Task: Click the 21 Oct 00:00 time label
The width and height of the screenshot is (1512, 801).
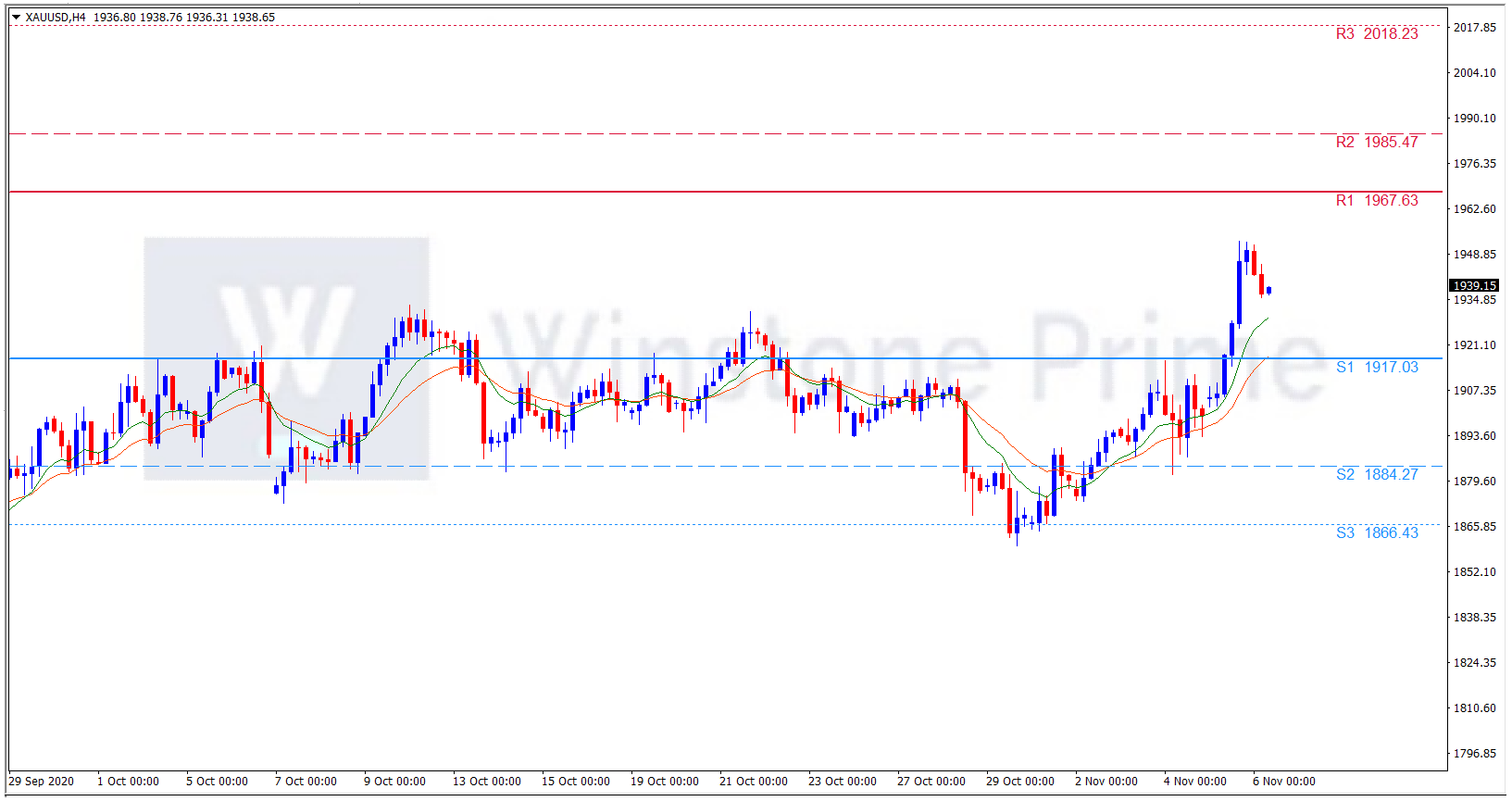Action: tap(753, 782)
